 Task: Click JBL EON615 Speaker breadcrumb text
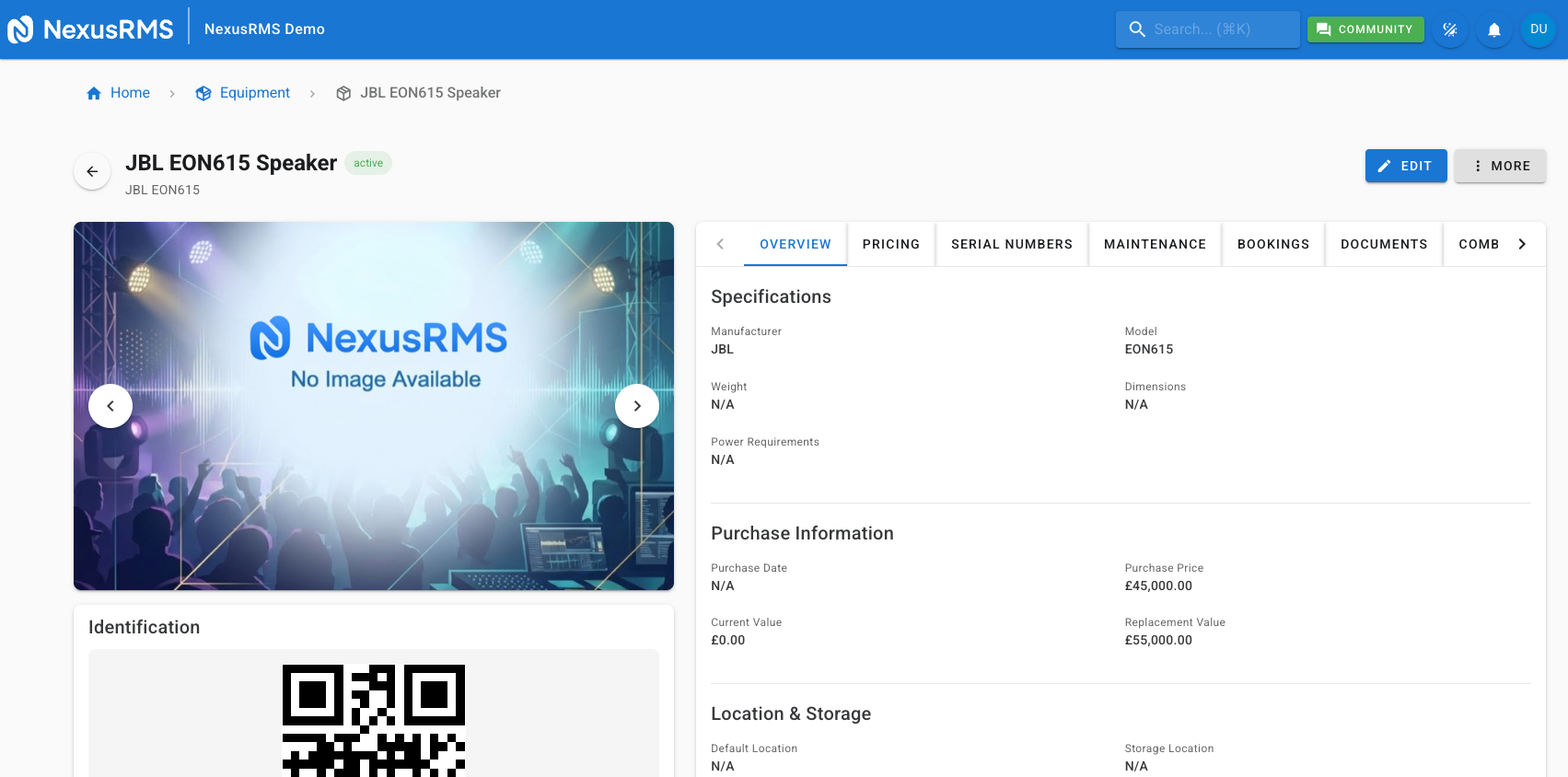pyautogui.click(x=430, y=93)
